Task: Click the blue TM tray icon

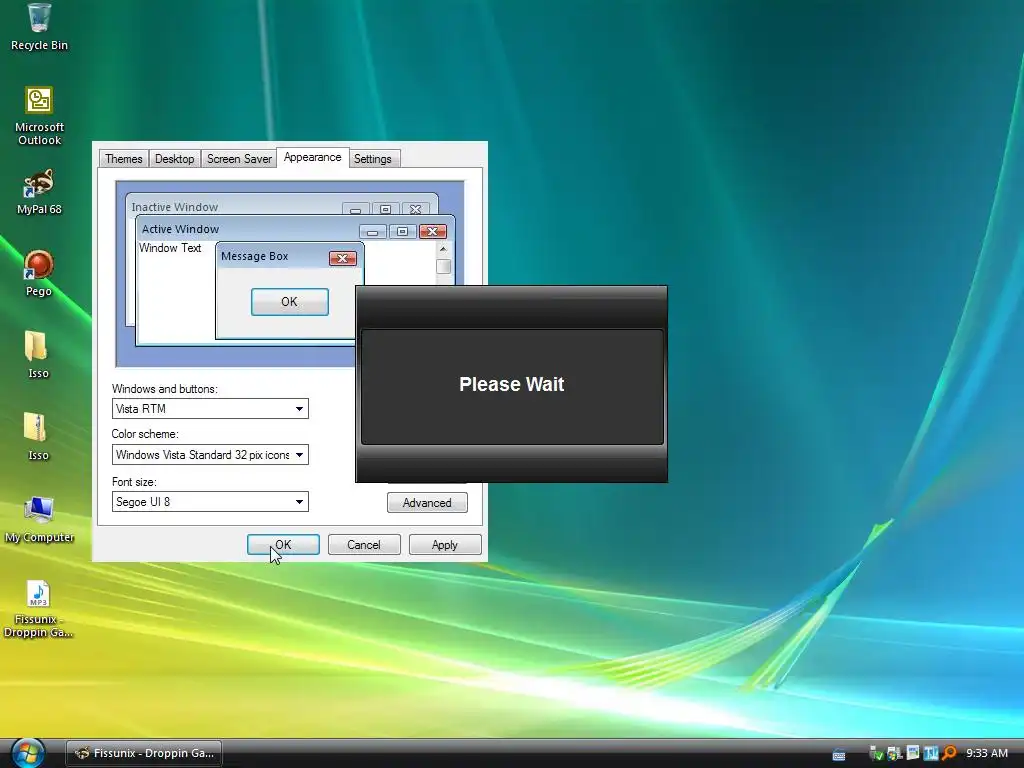Action: click(931, 753)
